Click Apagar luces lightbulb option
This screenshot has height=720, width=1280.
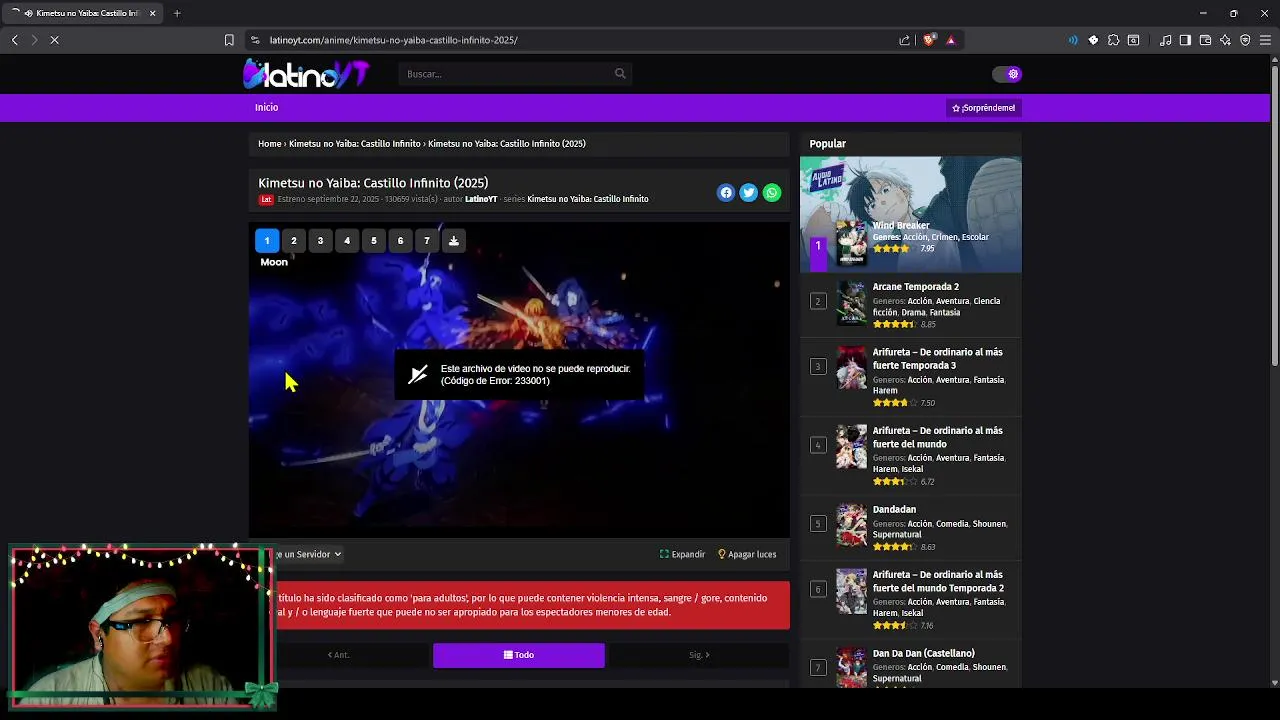pyautogui.click(x=747, y=554)
